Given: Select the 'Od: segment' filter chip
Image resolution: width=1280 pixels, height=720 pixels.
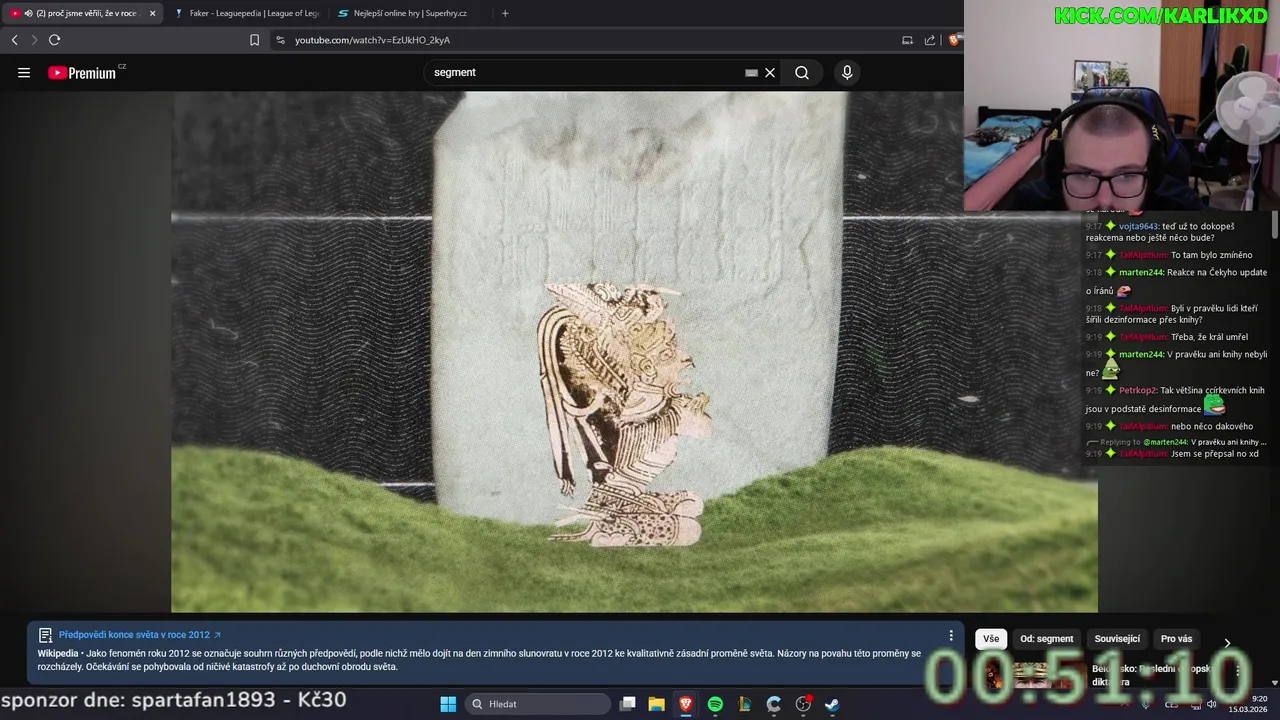Looking at the screenshot, I should click(x=1046, y=639).
